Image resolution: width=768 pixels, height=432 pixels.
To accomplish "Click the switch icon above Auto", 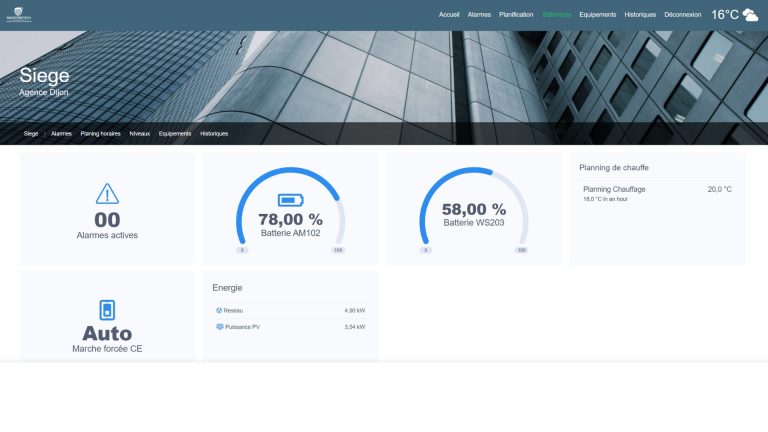I will tap(107, 310).
